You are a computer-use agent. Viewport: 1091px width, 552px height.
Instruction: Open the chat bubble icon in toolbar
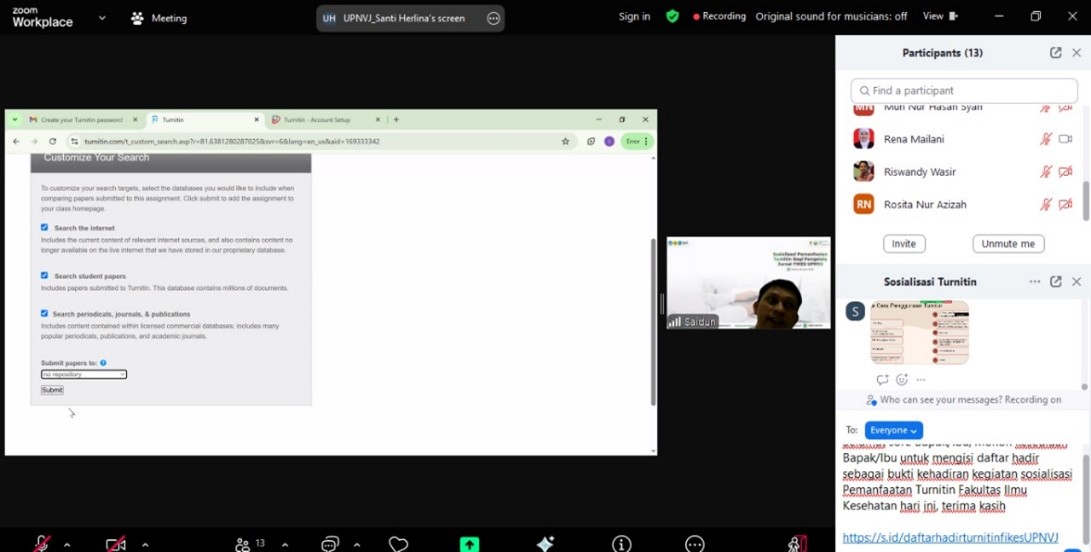(x=330, y=544)
